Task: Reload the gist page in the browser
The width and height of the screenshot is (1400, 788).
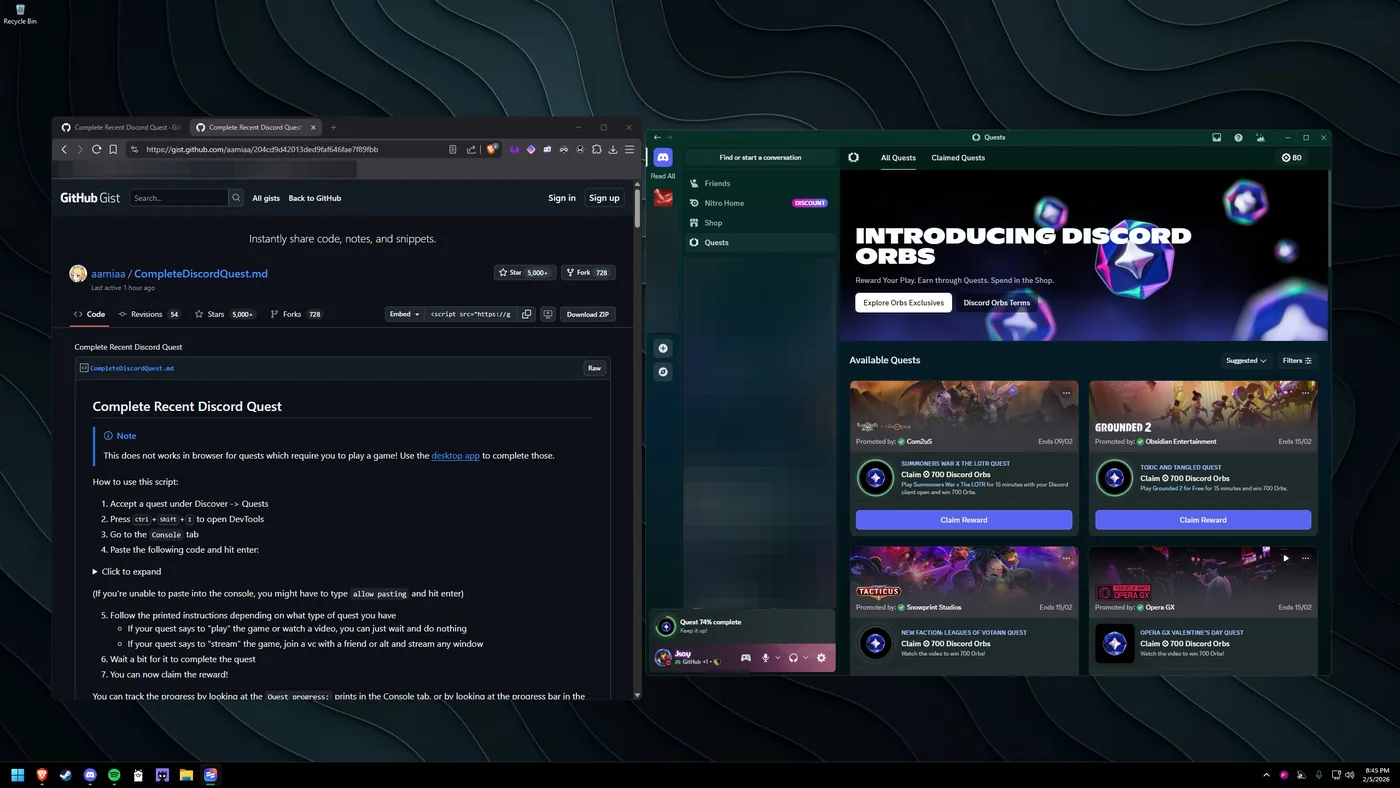Action: coord(96,149)
